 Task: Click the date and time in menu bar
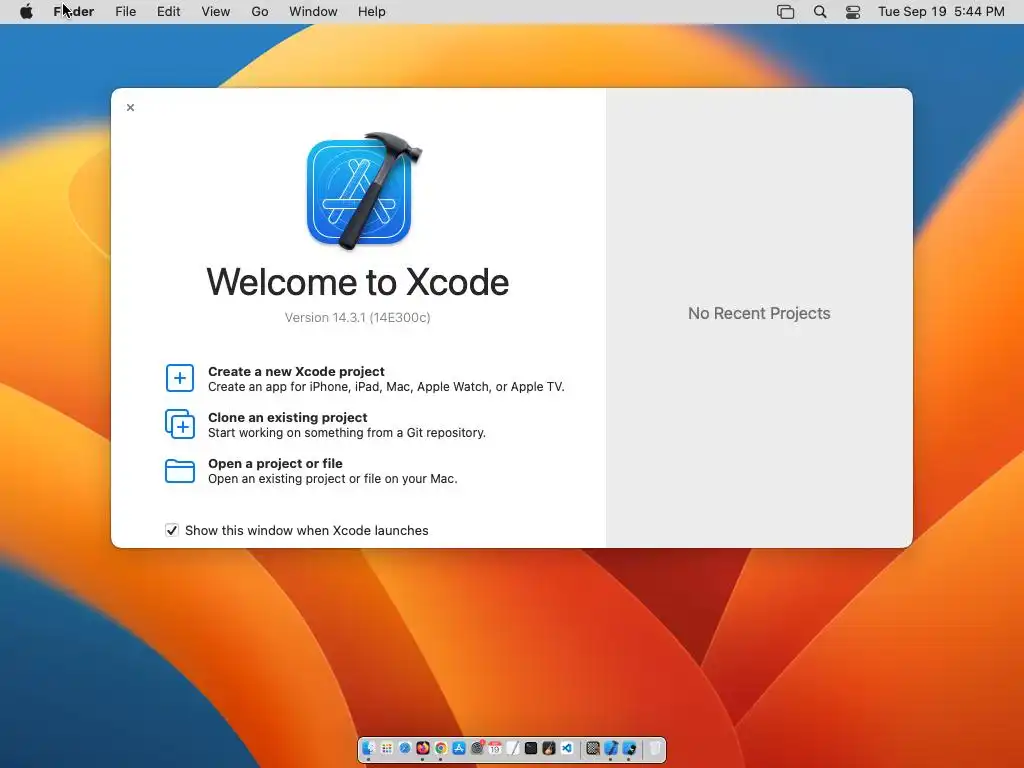[941, 12]
